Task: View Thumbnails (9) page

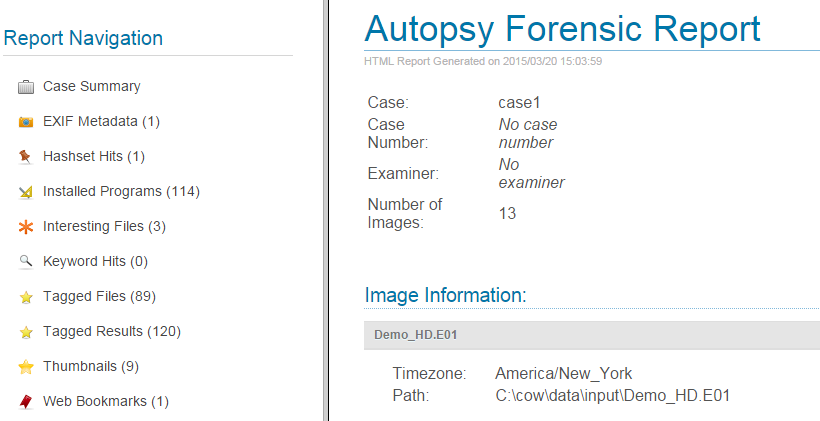Action: click(x=91, y=367)
